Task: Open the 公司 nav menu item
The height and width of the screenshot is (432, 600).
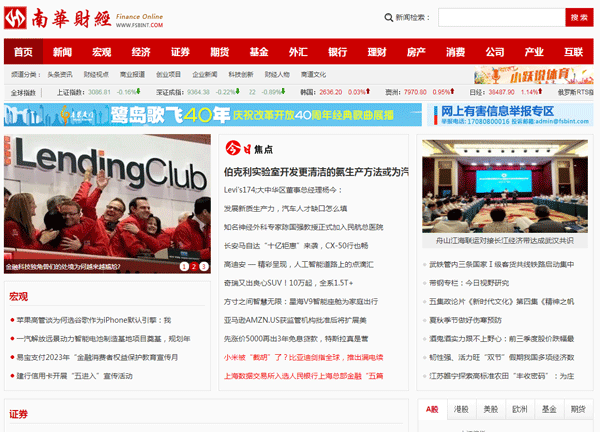Action: coord(495,52)
